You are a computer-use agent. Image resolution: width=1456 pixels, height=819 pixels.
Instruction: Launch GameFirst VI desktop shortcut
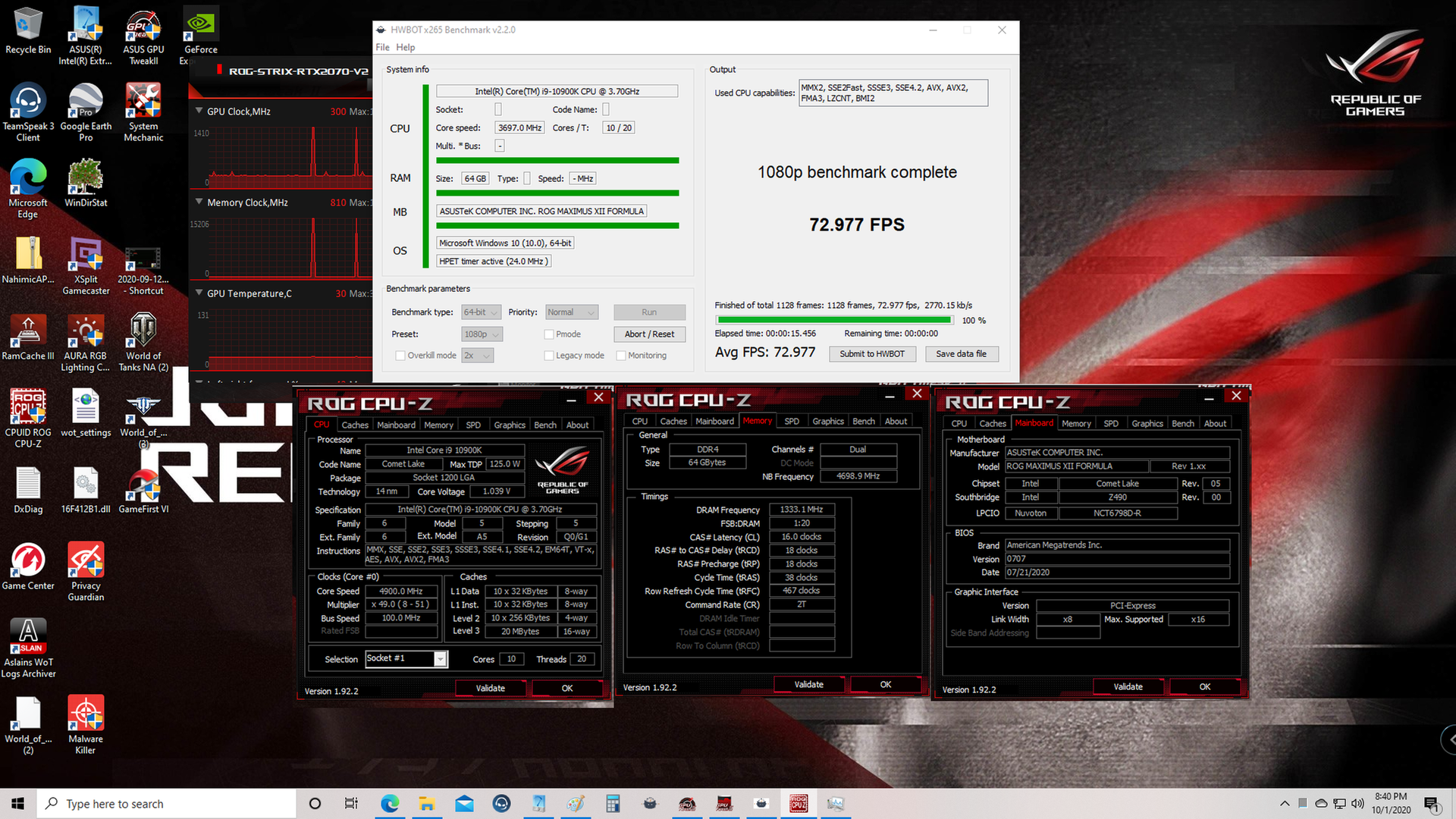pos(143,490)
